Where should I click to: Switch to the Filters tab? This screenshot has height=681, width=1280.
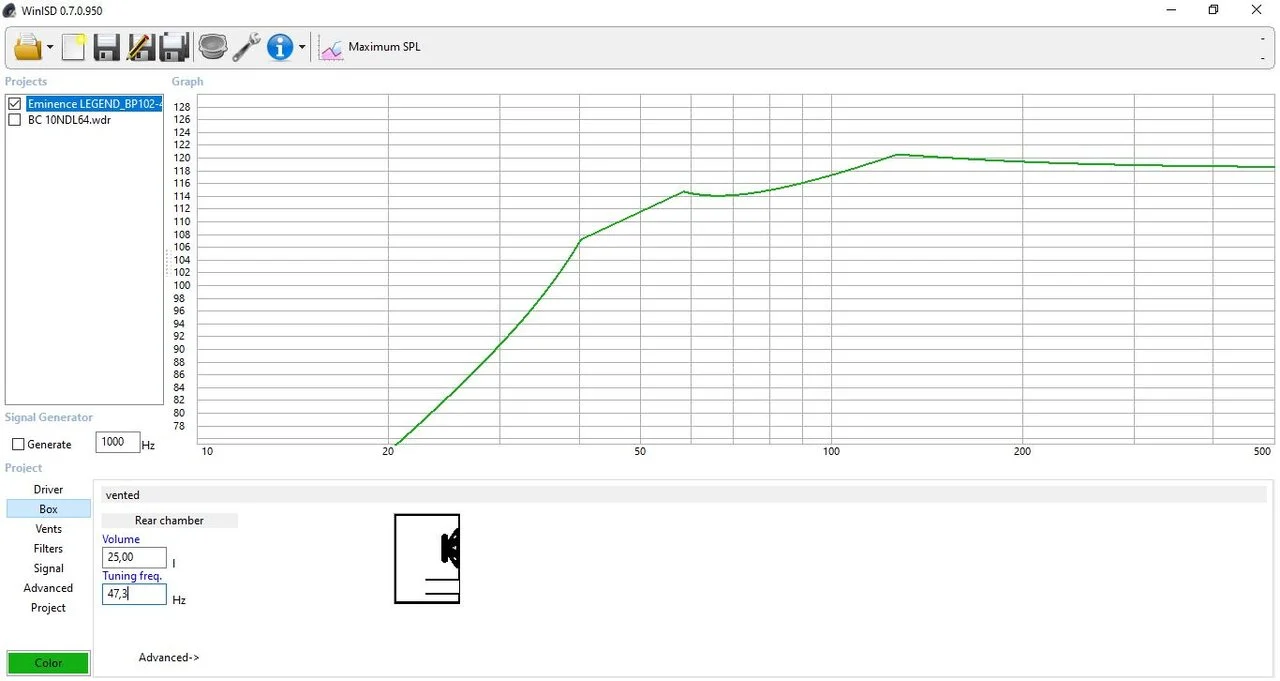(48, 549)
